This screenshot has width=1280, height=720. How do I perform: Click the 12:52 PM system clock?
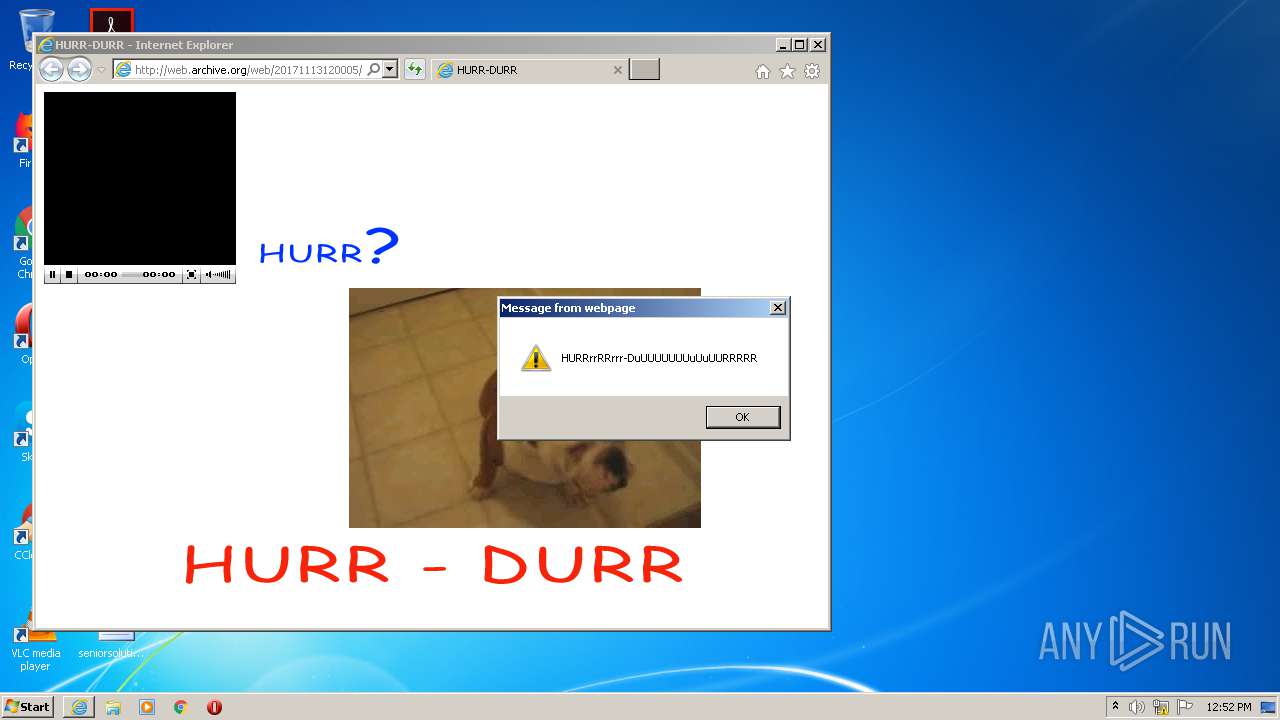point(1229,707)
